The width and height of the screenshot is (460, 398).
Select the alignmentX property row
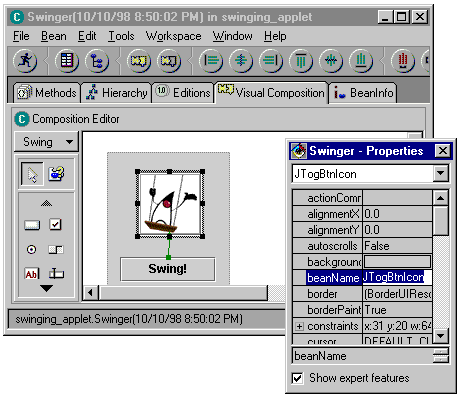(362, 214)
